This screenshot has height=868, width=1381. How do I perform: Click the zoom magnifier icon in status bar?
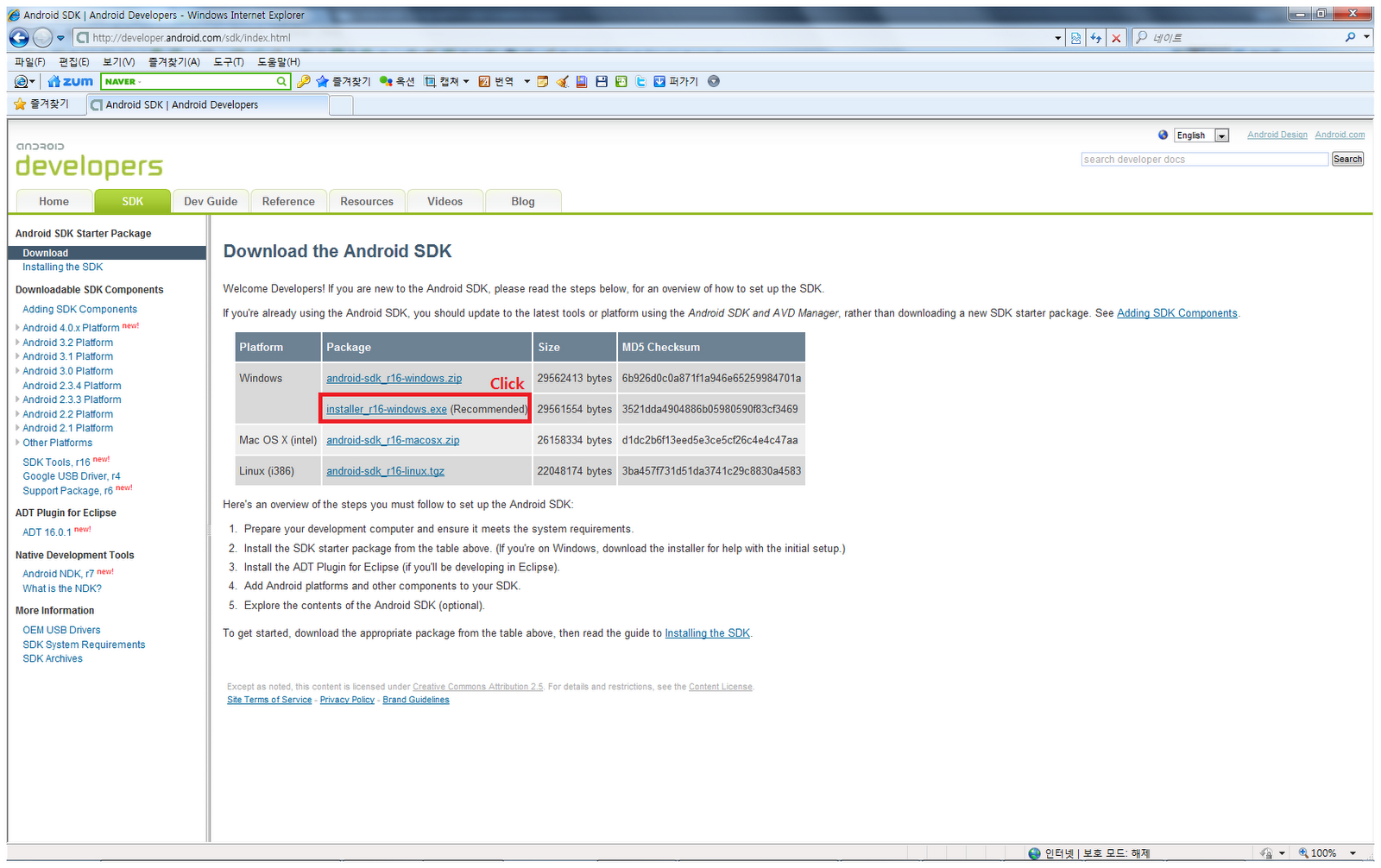[x=1303, y=852]
